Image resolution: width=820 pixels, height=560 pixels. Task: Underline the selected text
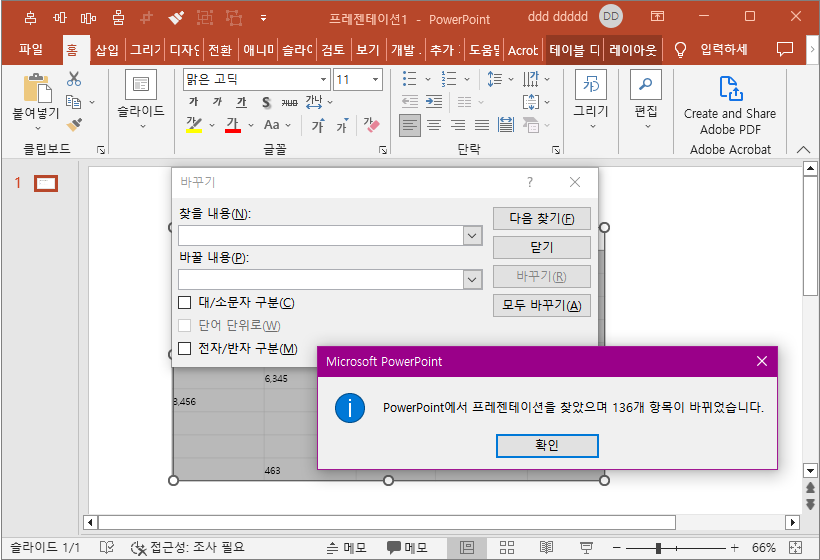pos(241,102)
